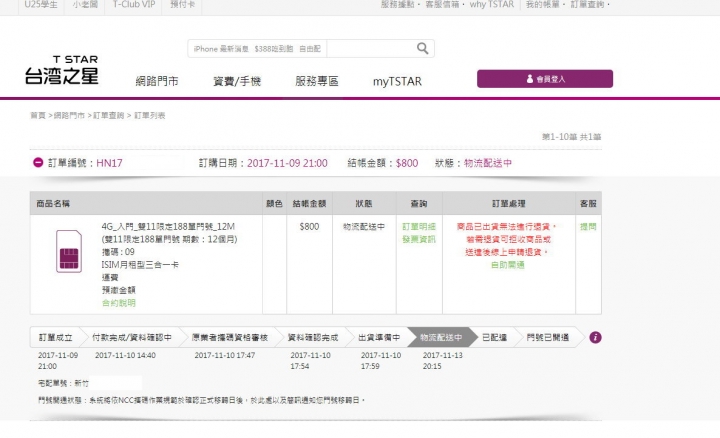Click 已配達 progress step
This screenshot has height=438, width=720.
tap(494, 337)
